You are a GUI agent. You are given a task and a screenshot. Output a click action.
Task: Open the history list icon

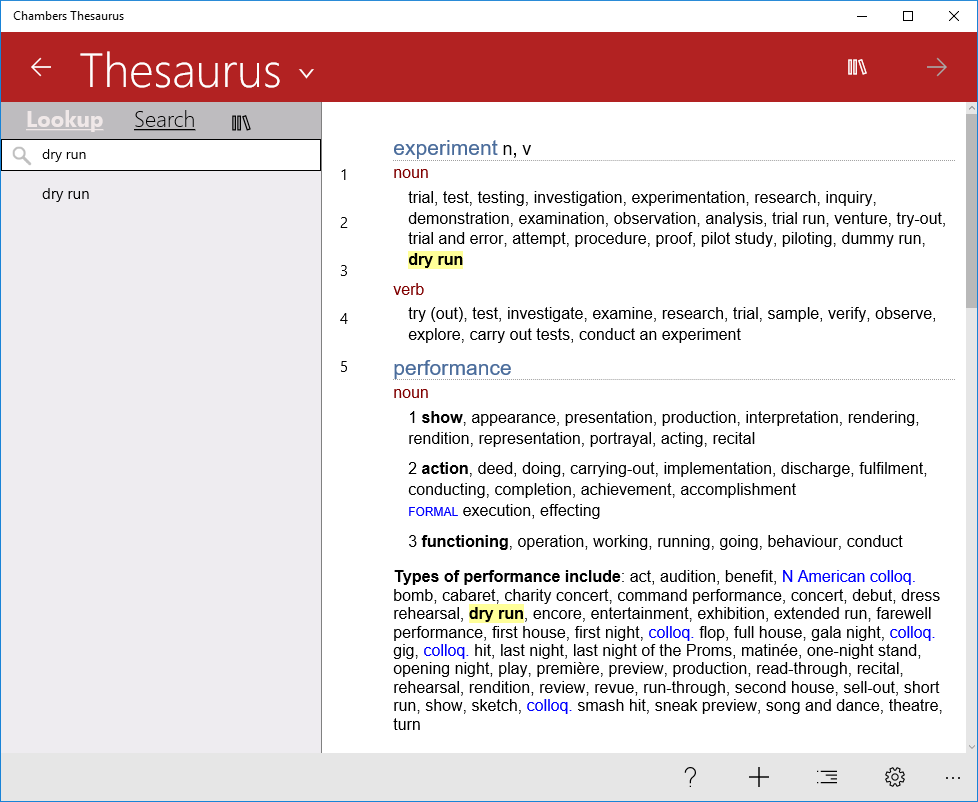[x=826, y=777]
